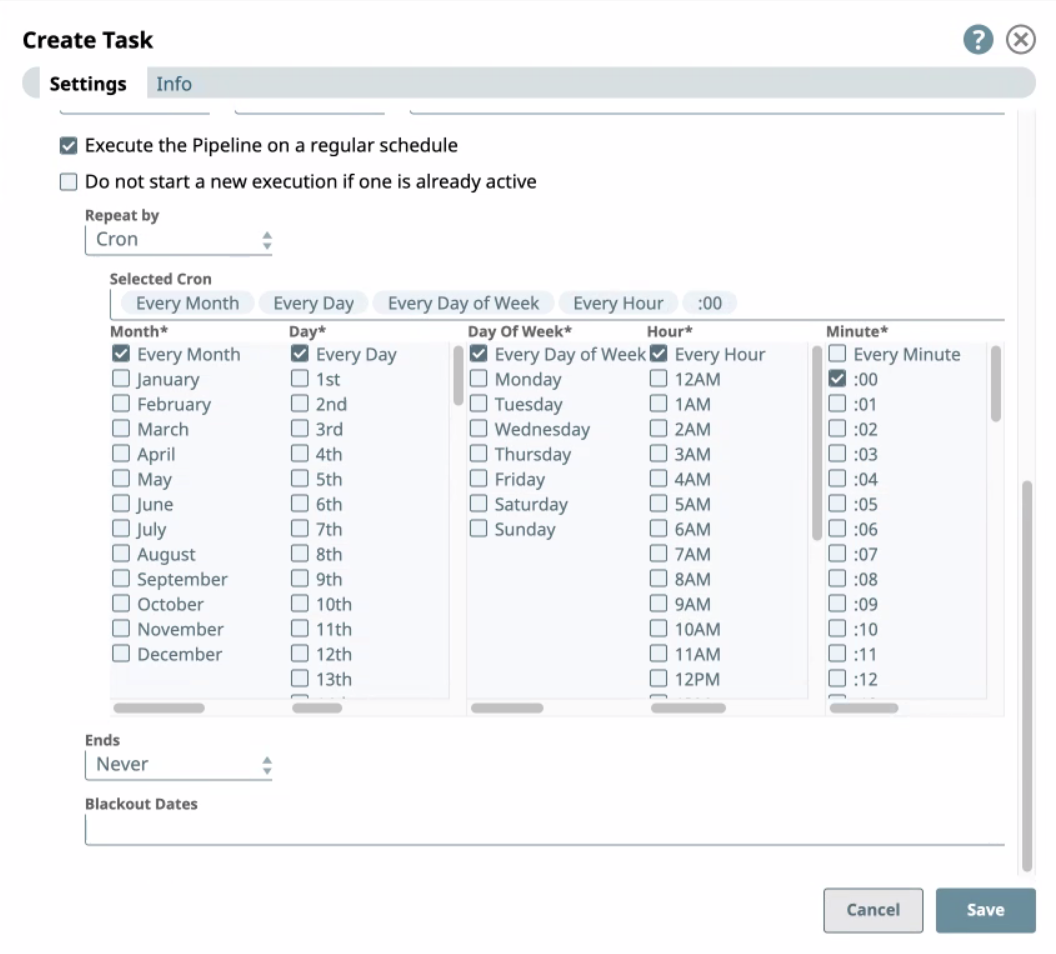Click the Every Month chip in Selected Cron
Screen dimensions: 1056x954
(x=187, y=303)
